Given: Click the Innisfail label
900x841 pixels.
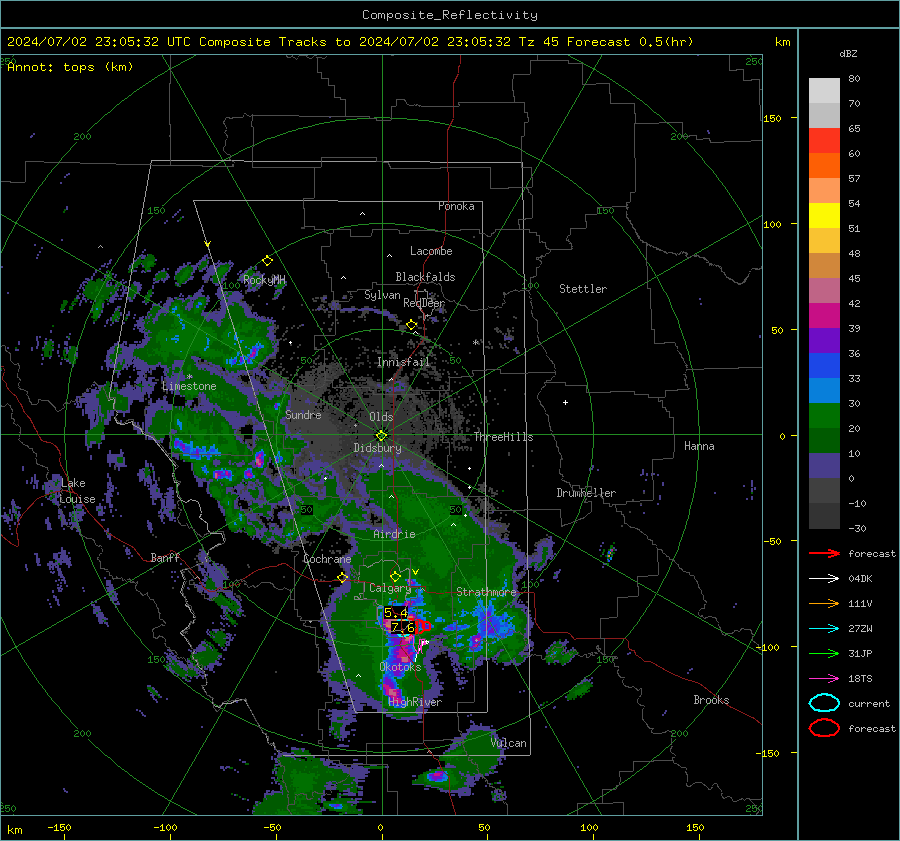Looking at the screenshot, I should 403,362.
